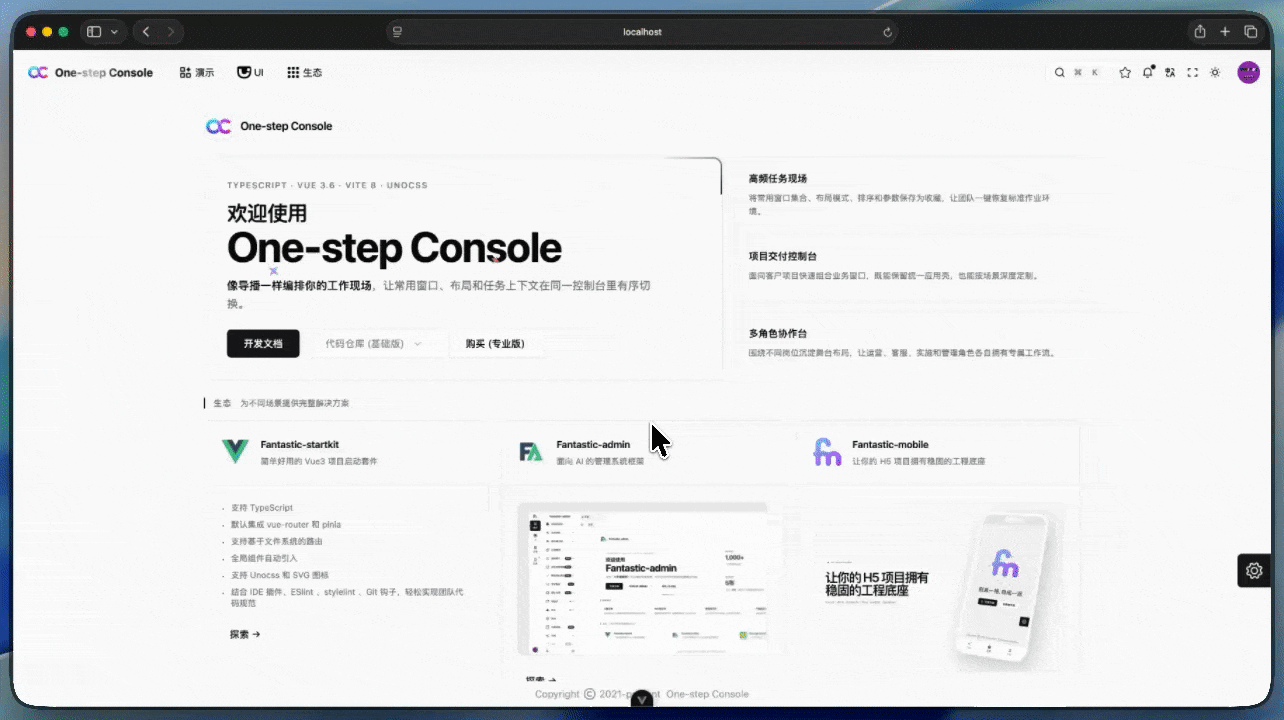Open the 生态 menu
This screenshot has height=720, width=1284.
point(304,72)
